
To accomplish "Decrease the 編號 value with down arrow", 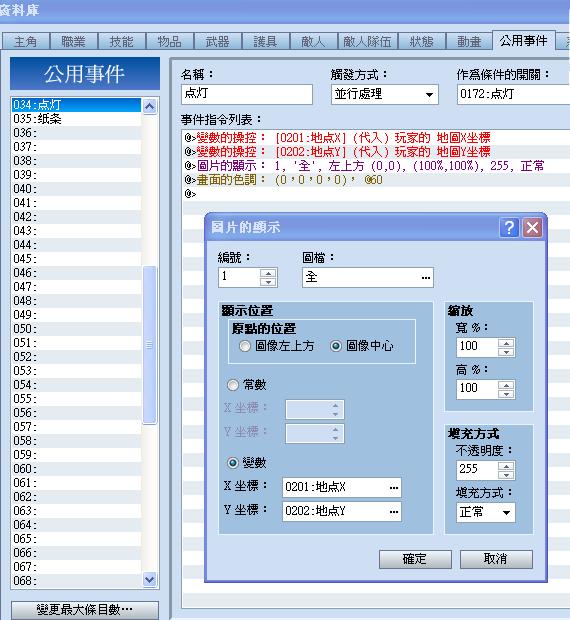I will click(268, 282).
